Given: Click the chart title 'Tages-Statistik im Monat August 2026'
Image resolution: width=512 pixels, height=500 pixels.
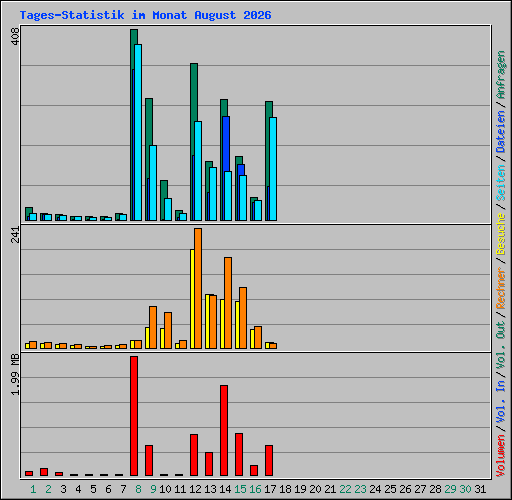Looking at the screenshot, I should pos(145,15).
